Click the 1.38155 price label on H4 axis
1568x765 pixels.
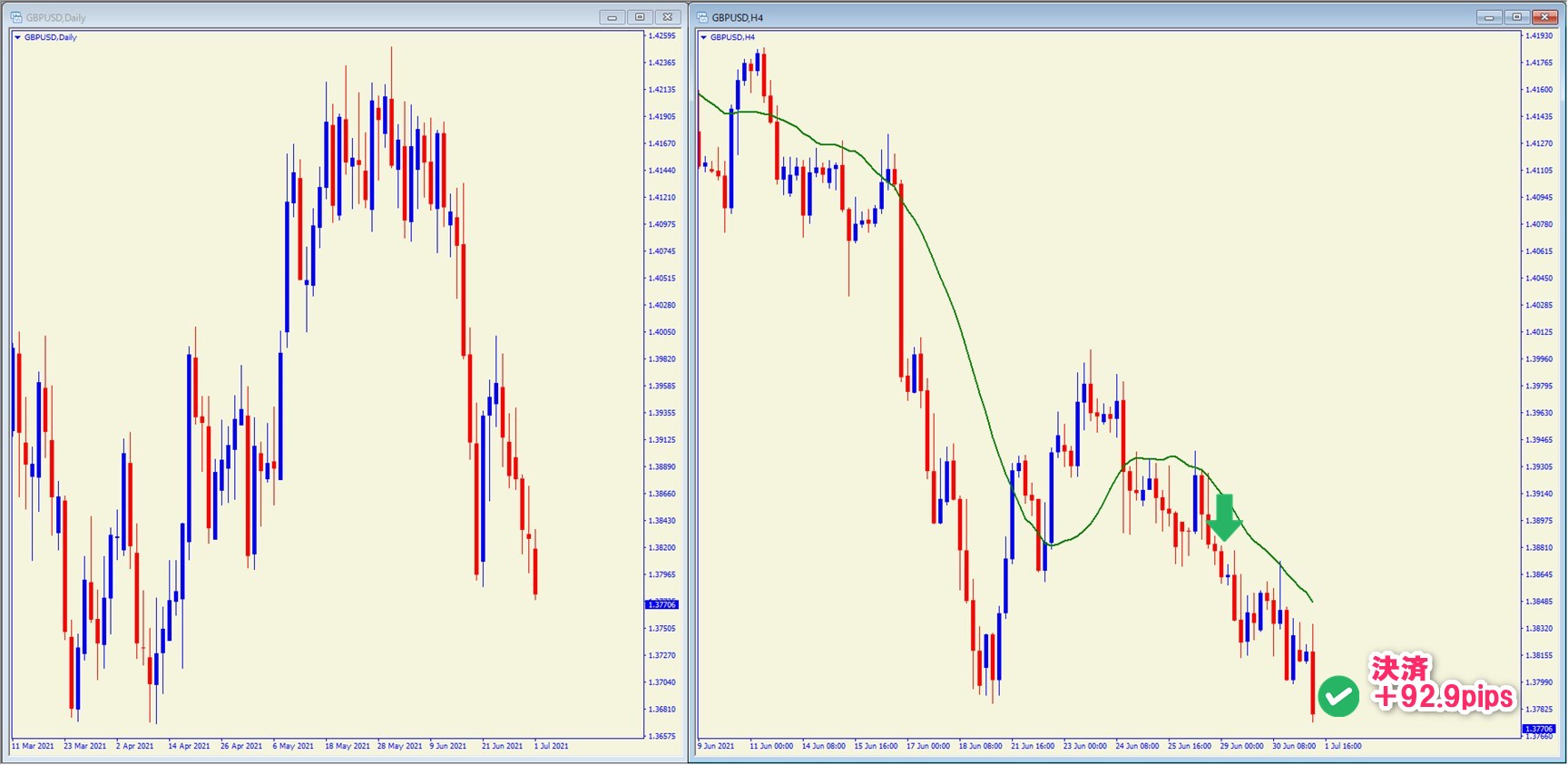[x=1539, y=655]
